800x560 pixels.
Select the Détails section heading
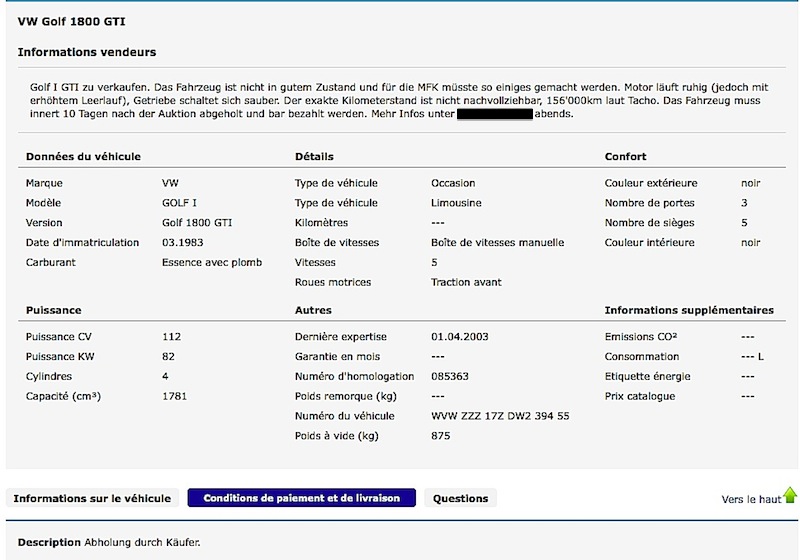pos(314,157)
